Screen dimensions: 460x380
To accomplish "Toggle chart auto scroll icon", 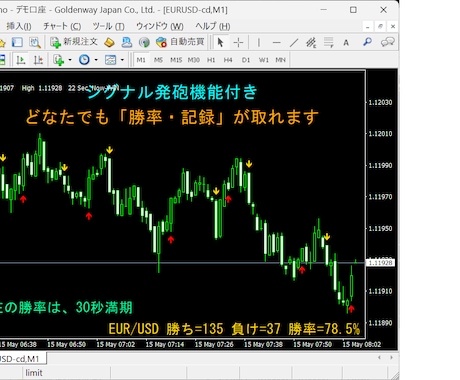I will coord(21,60).
